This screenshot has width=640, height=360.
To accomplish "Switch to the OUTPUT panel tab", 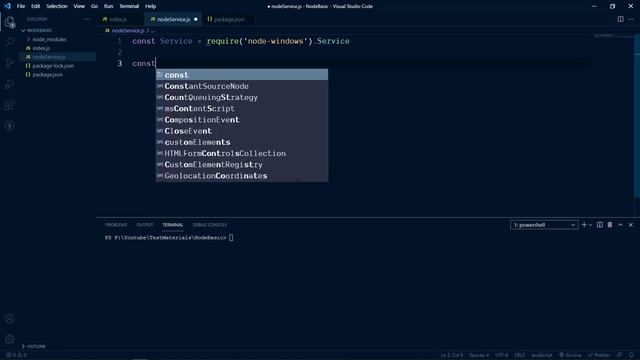I will 145,225.
